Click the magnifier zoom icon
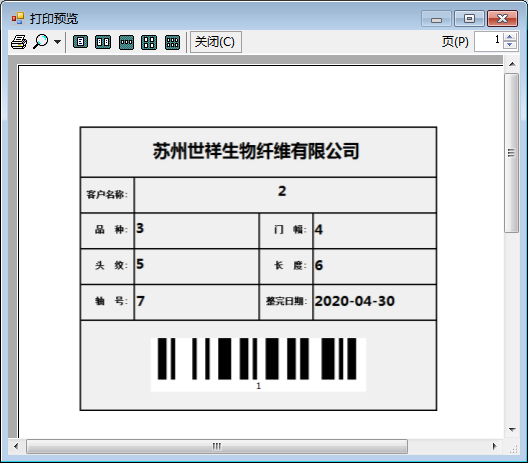 (41, 42)
